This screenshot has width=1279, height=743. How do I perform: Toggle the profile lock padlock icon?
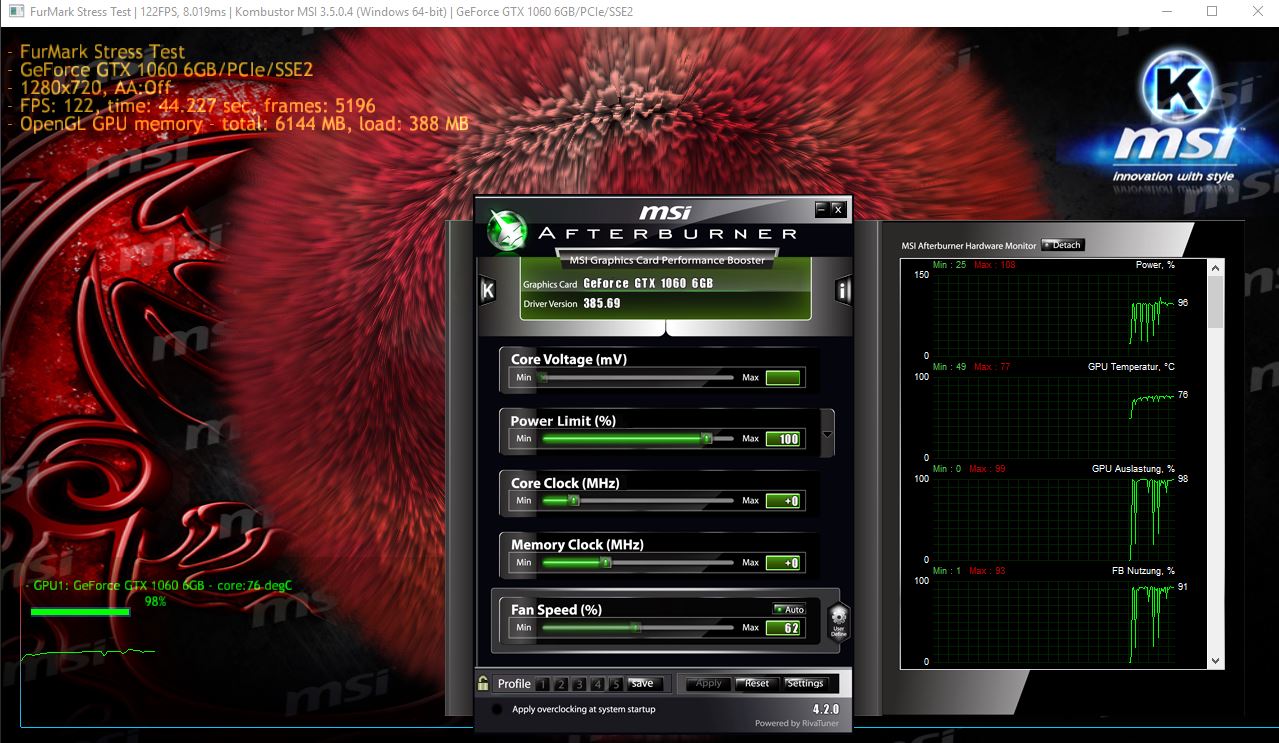click(483, 683)
